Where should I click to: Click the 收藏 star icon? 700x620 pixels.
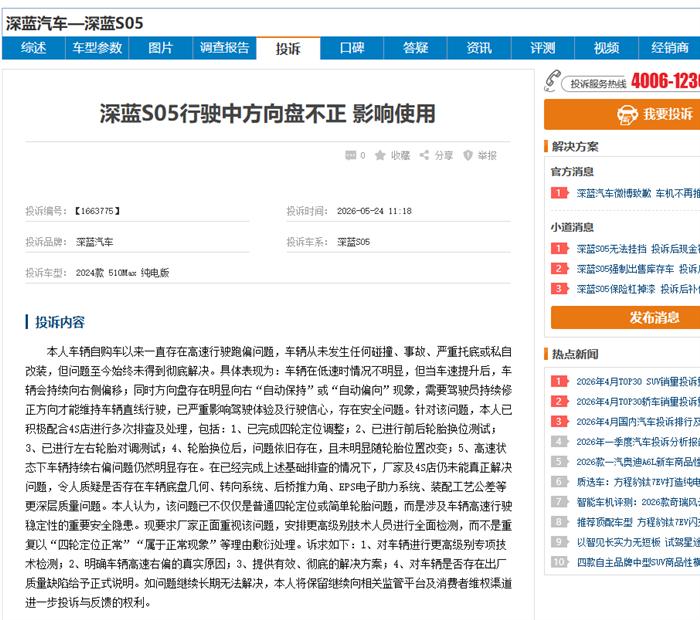(380, 155)
